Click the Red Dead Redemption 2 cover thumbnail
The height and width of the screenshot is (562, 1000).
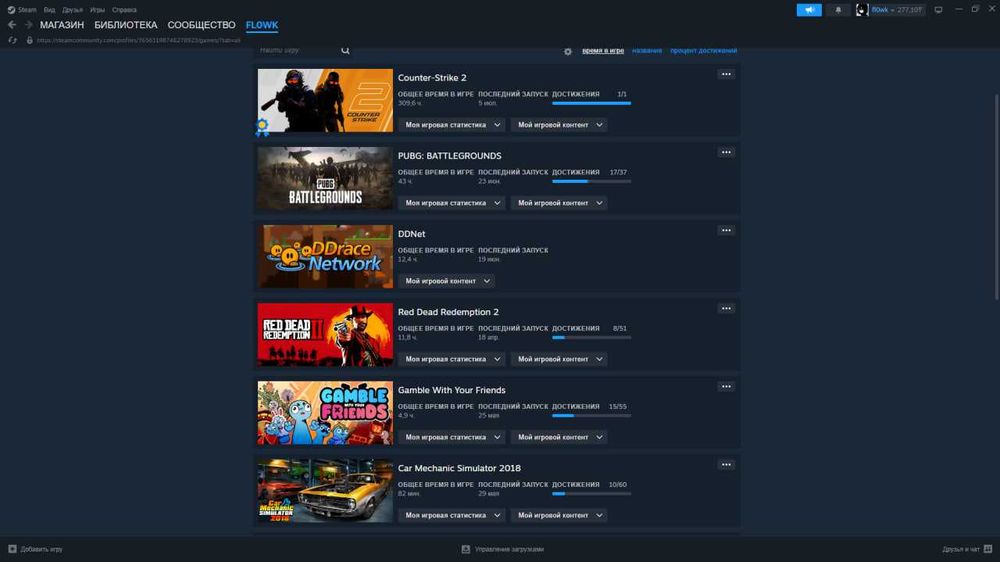[x=325, y=334]
